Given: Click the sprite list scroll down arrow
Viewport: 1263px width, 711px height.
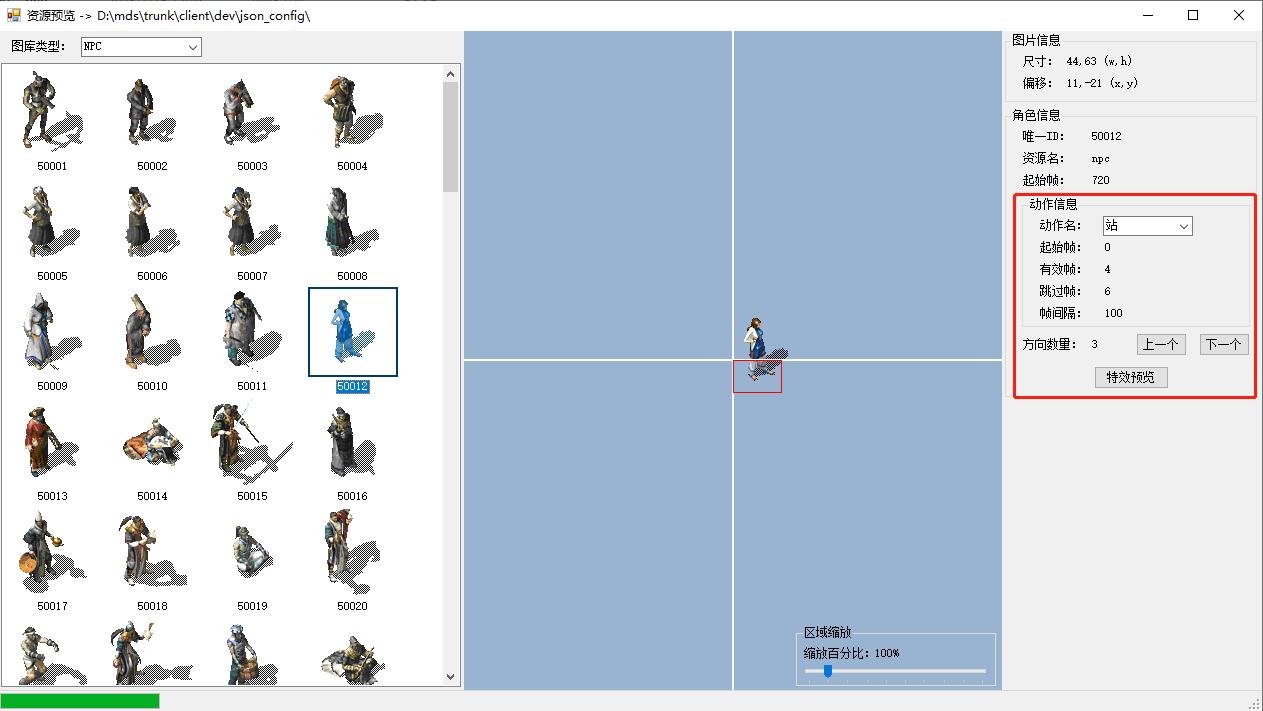Looking at the screenshot, I should tap(450, 677).
